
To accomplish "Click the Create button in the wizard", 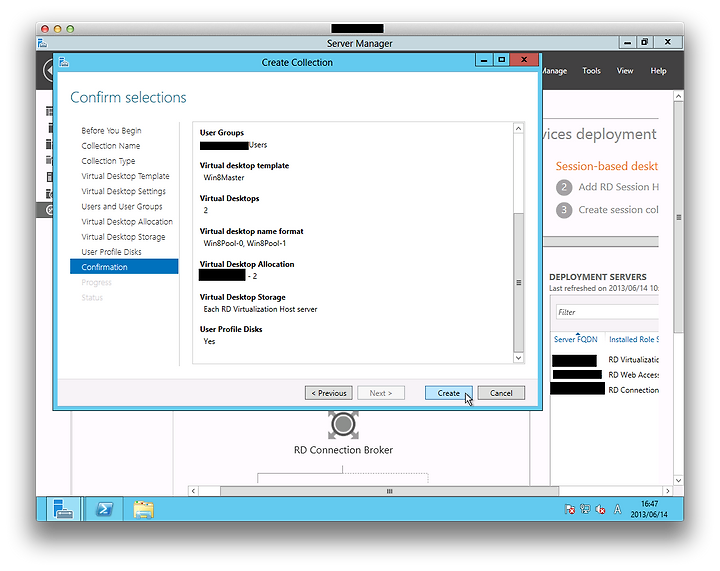I will [448, 393].
